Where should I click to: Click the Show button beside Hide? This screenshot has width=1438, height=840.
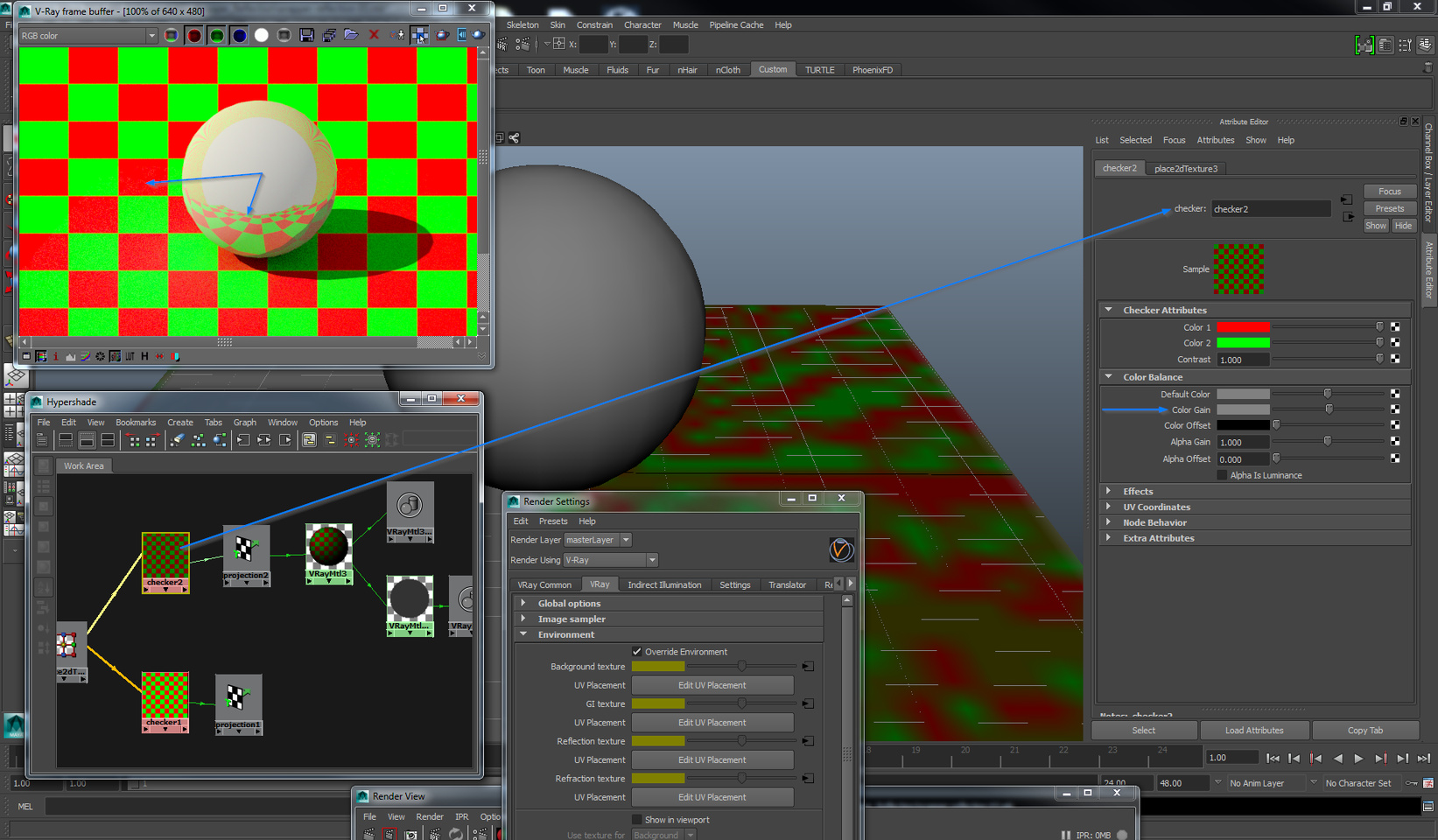click(x=1376, y=226)
